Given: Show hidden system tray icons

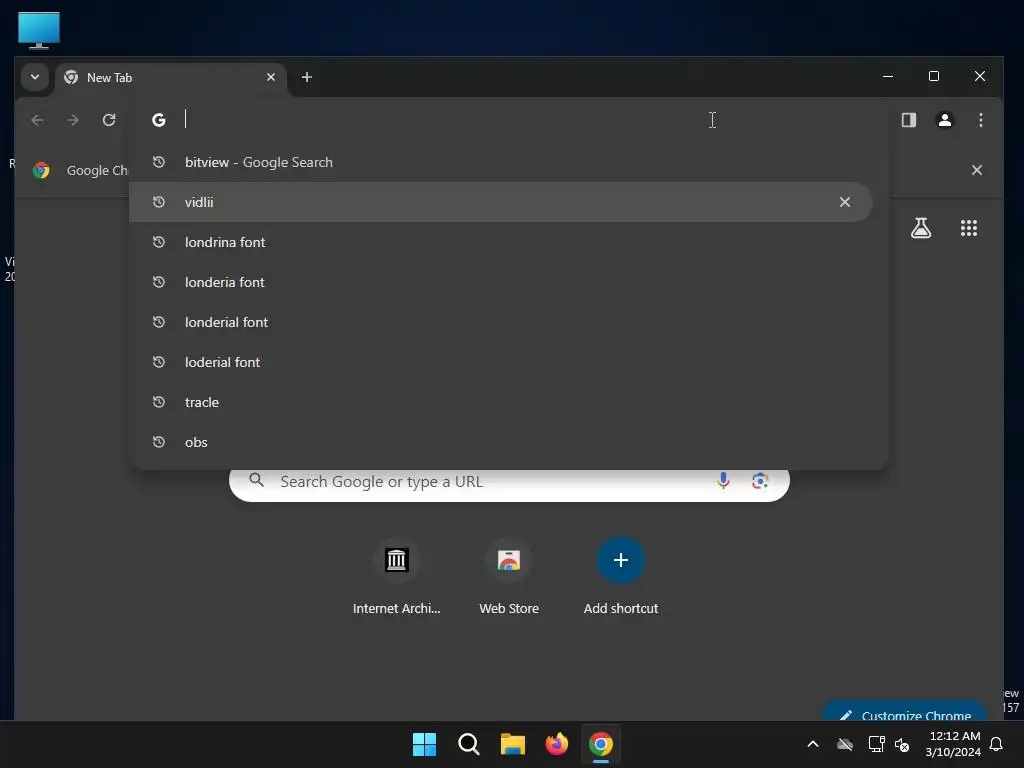Looking at the screenshot, I should point(813,744).
